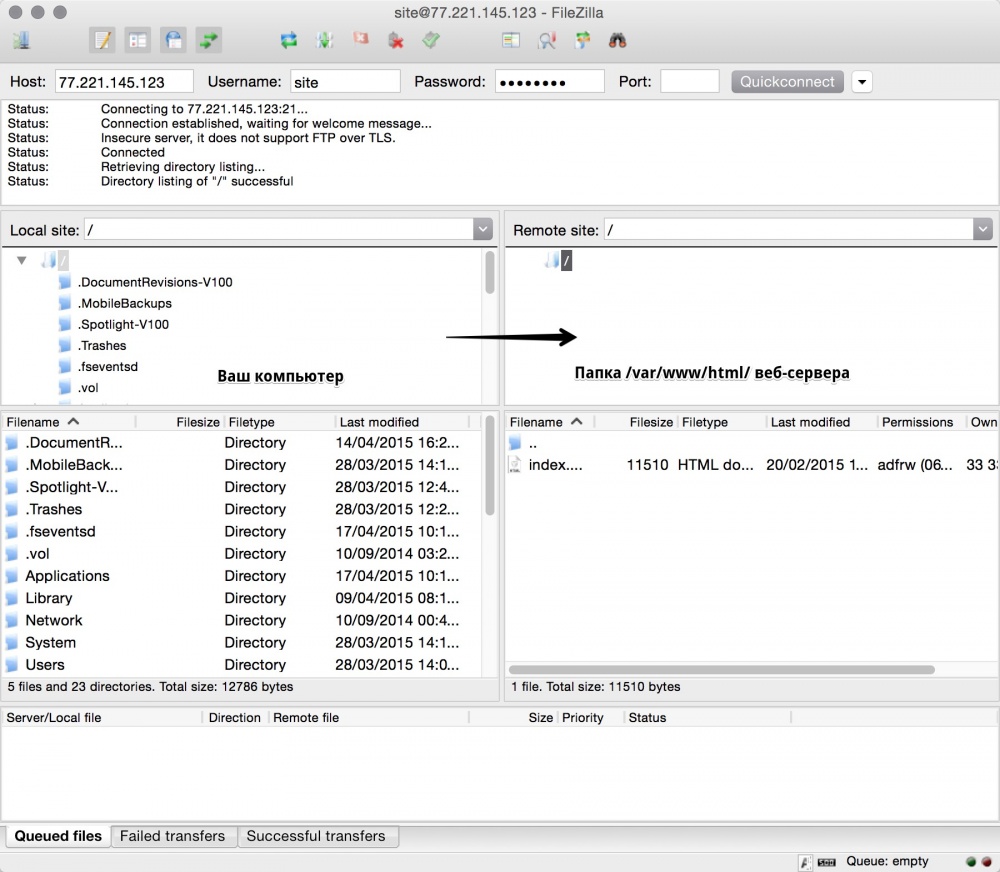The image size is (1000, 872).
Task: Click the green activity LED
Action: (971, 862)
